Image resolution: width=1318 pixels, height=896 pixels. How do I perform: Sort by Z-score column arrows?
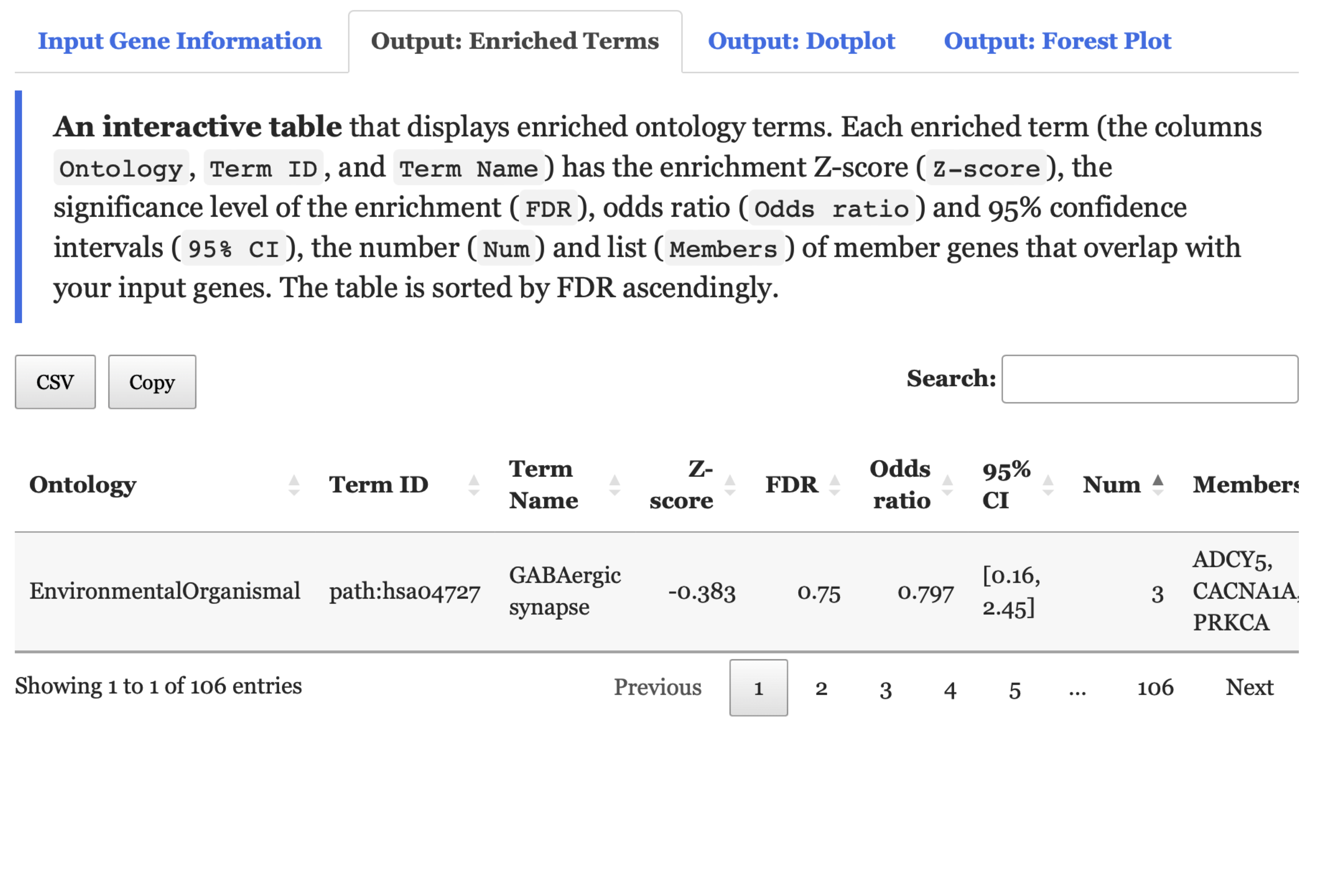point(730,485)
